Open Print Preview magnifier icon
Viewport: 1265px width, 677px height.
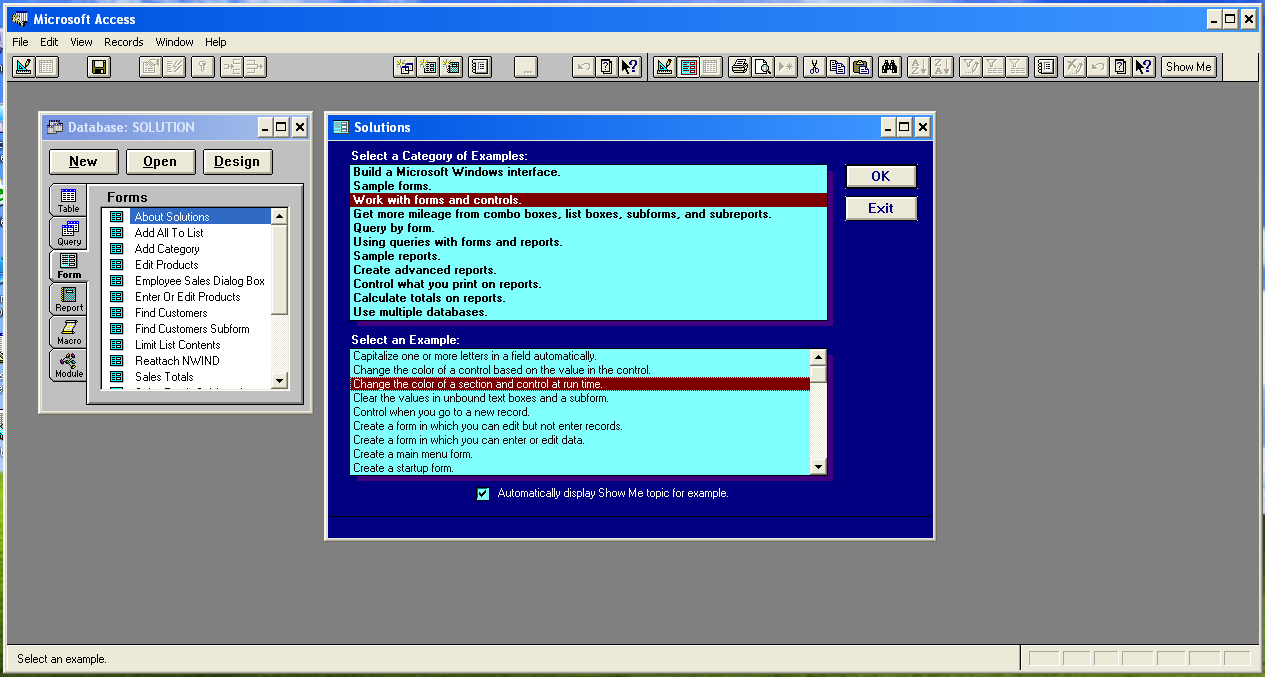coord(763,67)
